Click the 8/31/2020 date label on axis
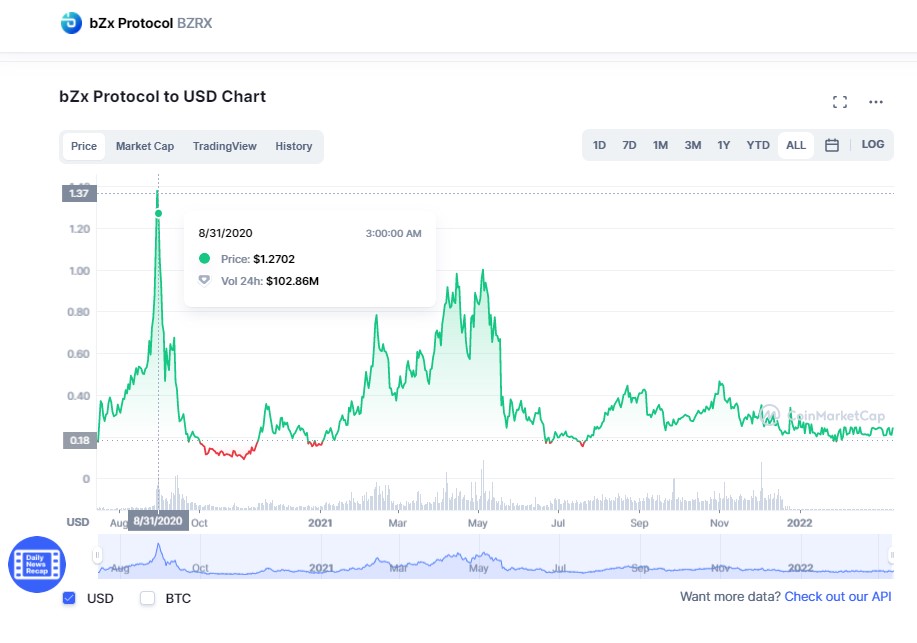The image size is (917, 643). 158,521
